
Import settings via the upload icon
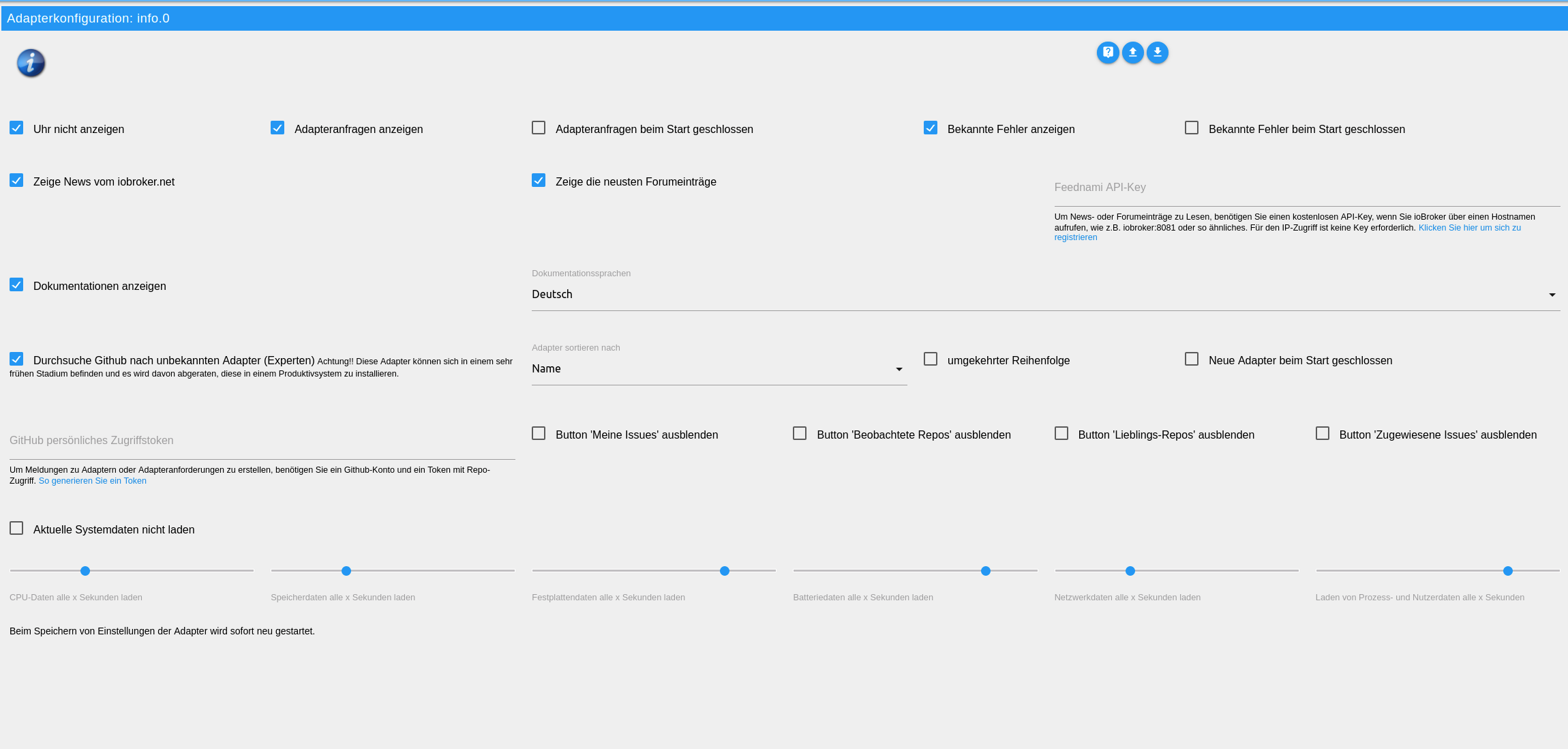click(1132, 53)
